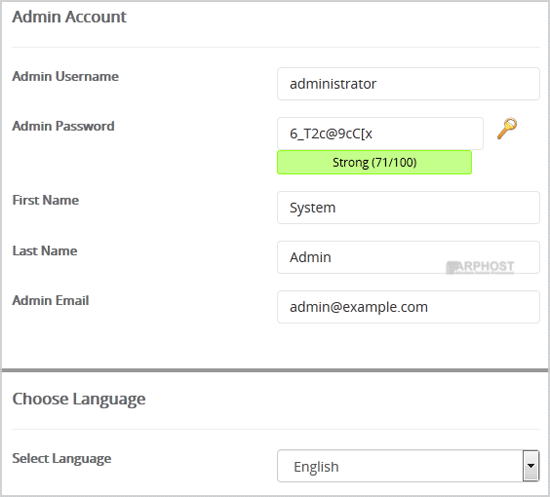Focus the Admin Username input field
550x497 pixels.
(x=408, y=84)
